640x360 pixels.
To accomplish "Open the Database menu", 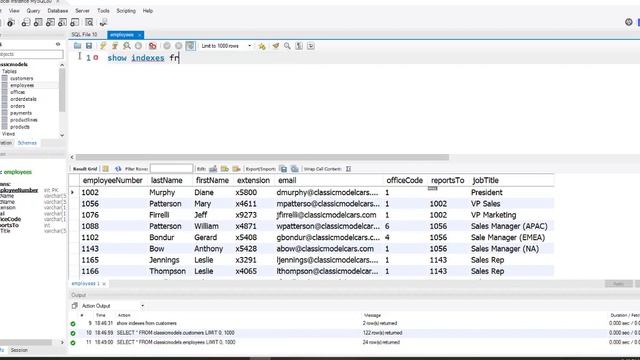I will click(58, 11).
